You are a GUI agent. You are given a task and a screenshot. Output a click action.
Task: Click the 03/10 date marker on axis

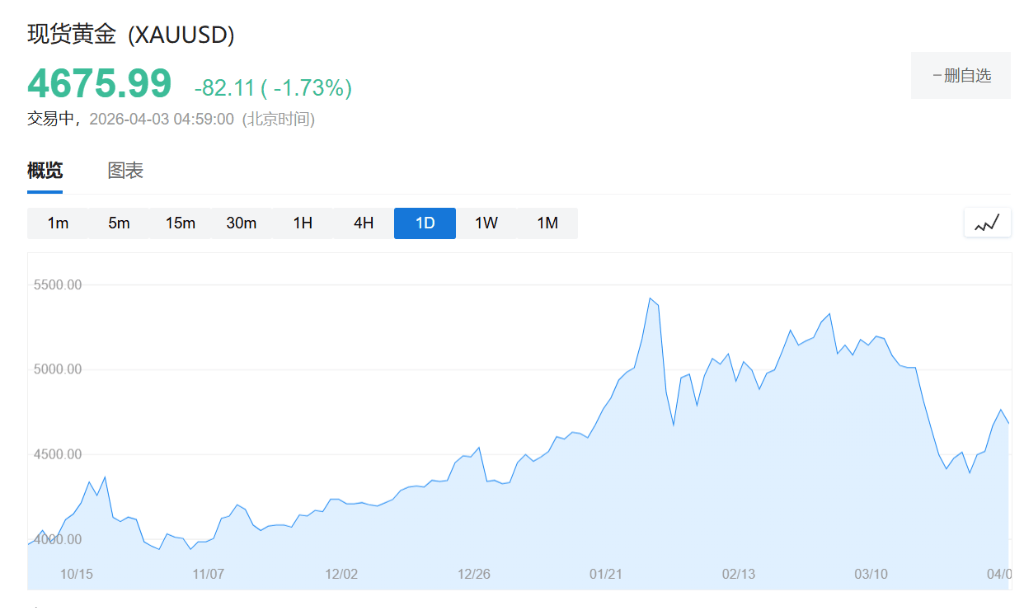[x=871, y=574]
